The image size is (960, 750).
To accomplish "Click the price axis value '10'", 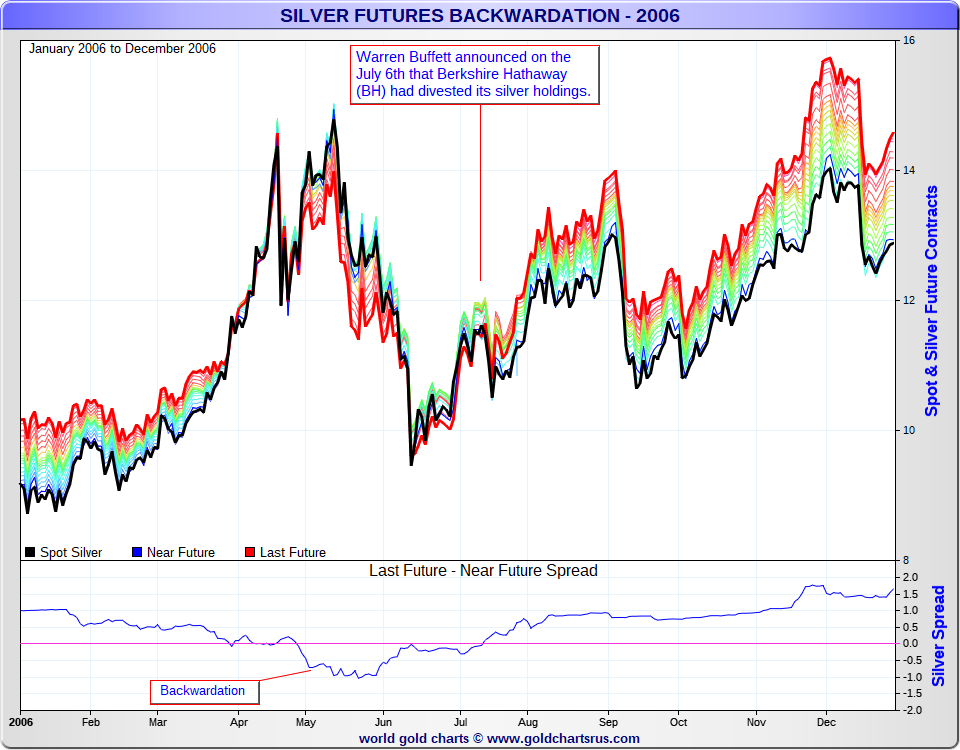I will pyautogui.click(x=909, y=430).
